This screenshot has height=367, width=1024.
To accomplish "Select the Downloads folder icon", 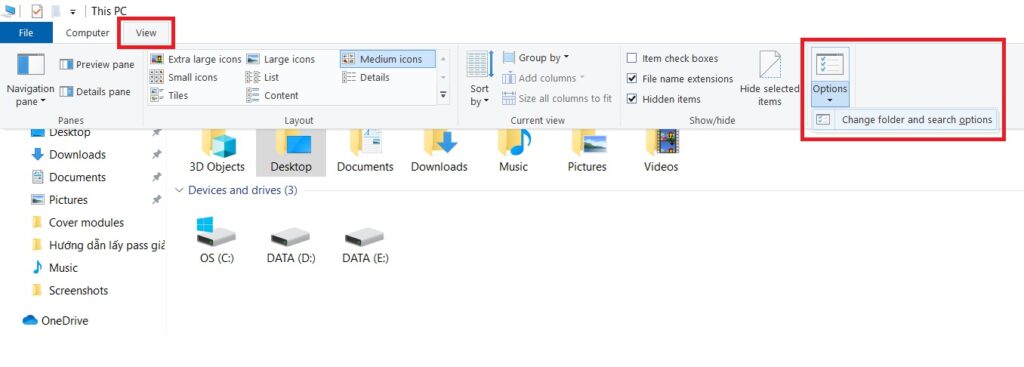I will click(x=439, y=152).
